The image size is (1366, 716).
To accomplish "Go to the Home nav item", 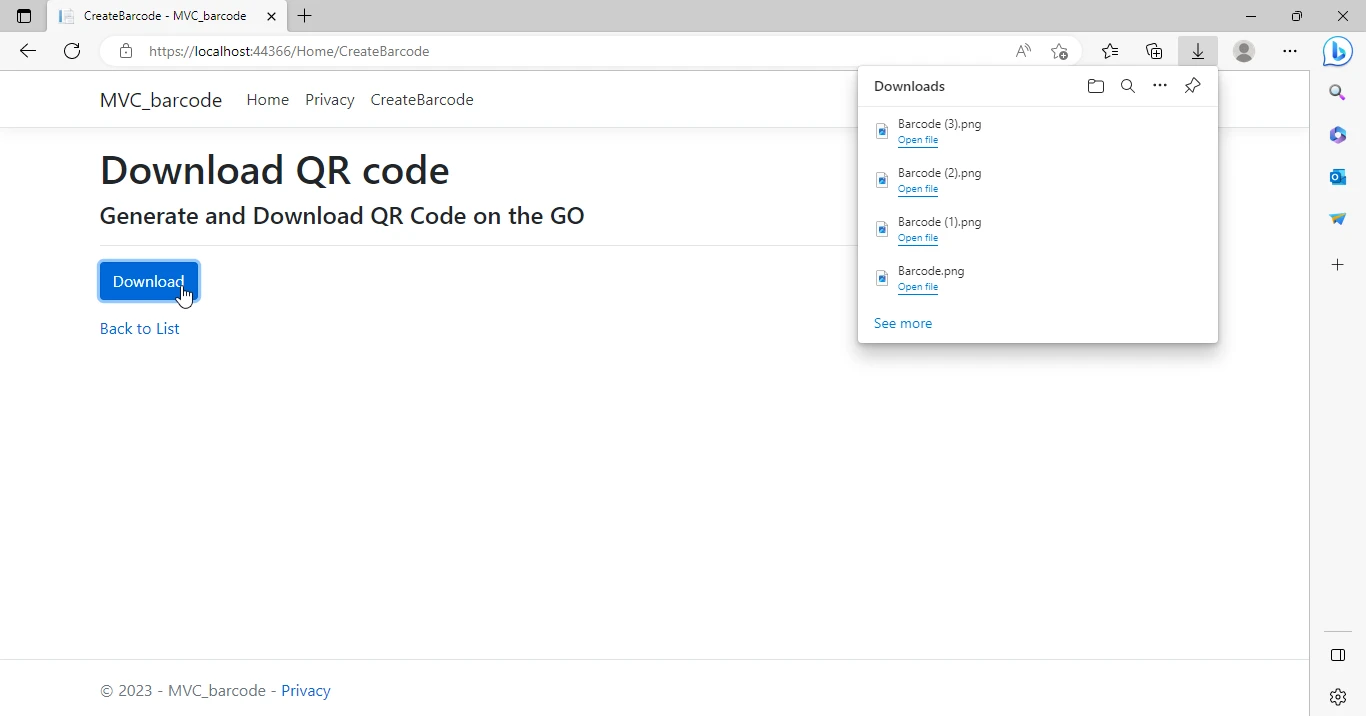I will click(268, 100).
